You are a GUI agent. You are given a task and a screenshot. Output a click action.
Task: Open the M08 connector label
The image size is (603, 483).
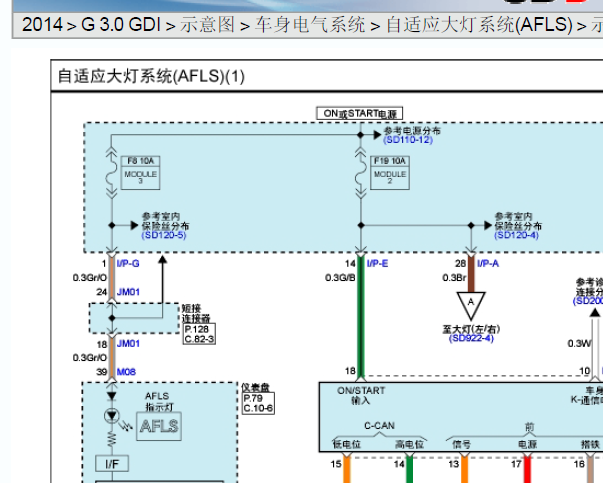point(126,372)
